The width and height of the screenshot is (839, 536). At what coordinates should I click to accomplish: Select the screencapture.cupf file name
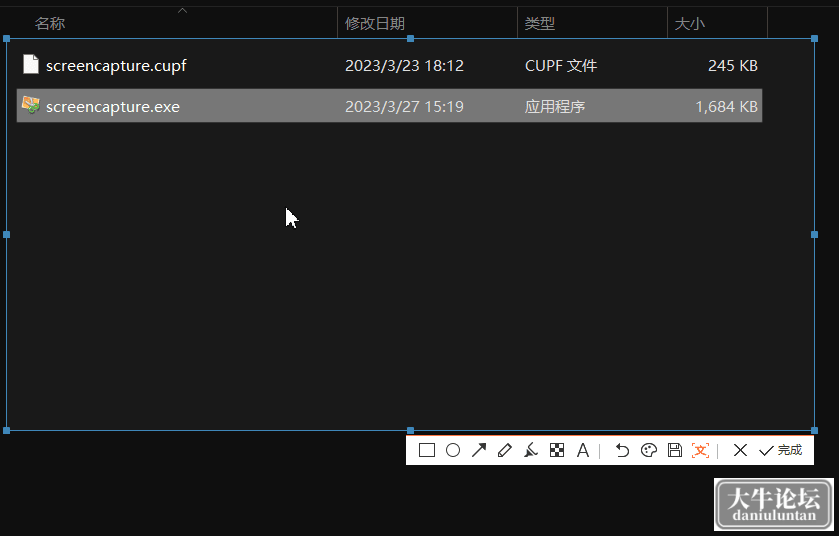tap(116, 66)
